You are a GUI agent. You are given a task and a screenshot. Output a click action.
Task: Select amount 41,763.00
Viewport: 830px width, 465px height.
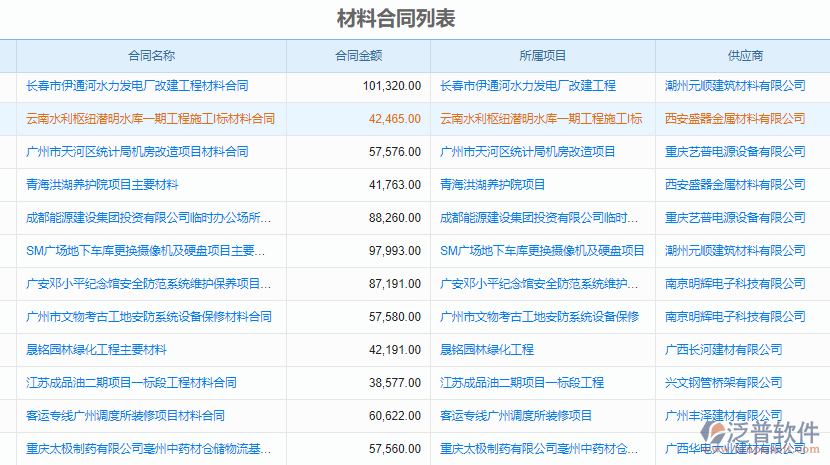tap(395, 185)
